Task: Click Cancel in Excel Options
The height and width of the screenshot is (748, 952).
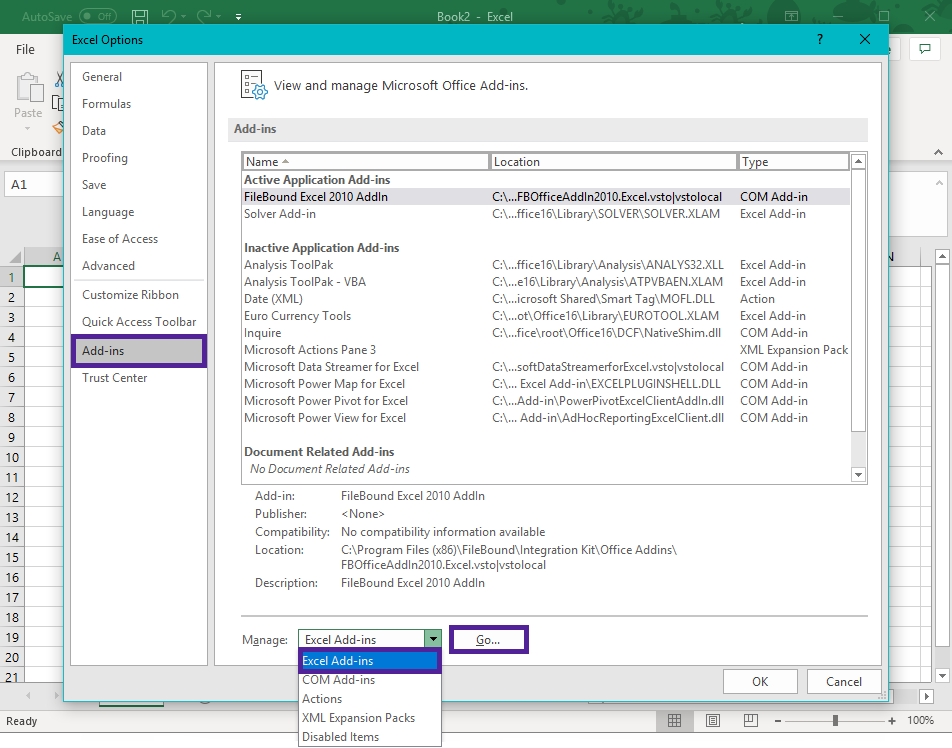Action: 843,681
